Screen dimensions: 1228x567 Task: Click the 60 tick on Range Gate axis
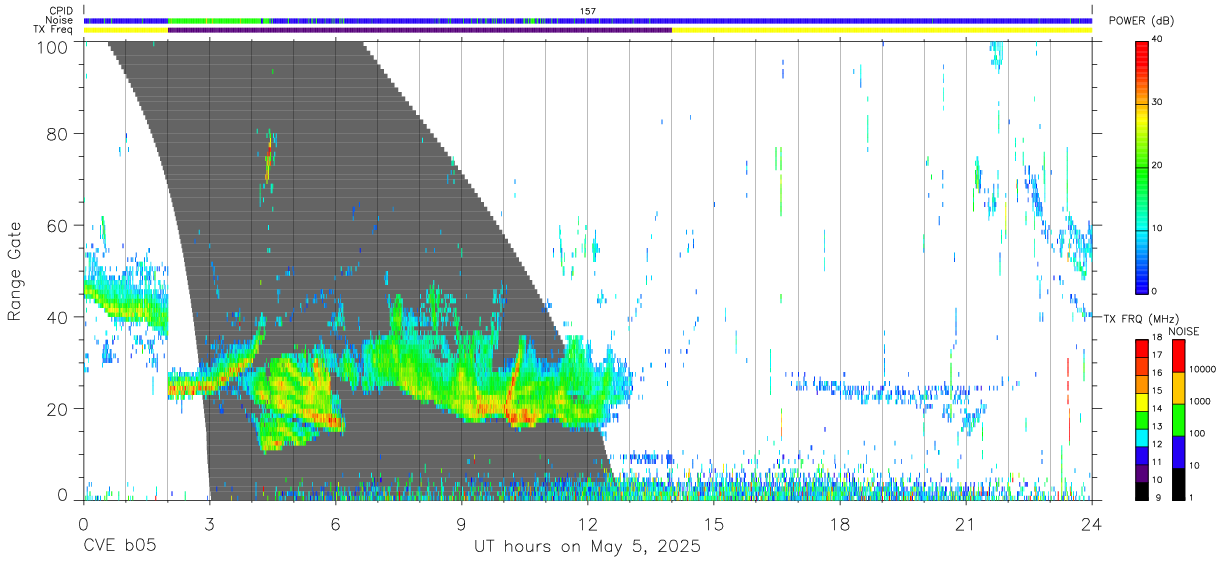click(x=60, y=225)
